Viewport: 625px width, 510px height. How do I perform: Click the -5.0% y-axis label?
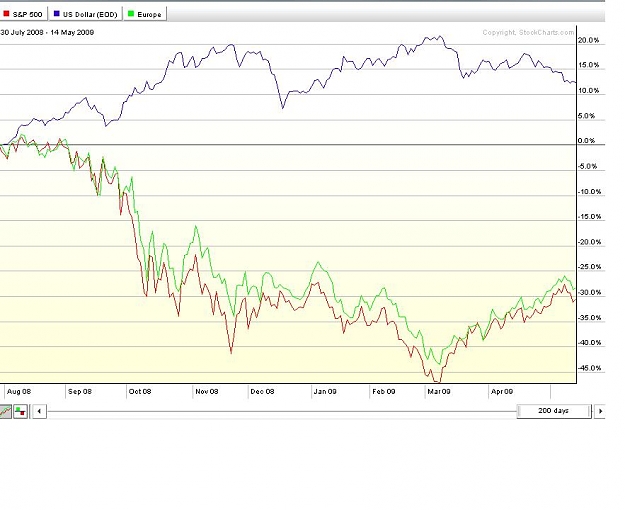[588, 166]
